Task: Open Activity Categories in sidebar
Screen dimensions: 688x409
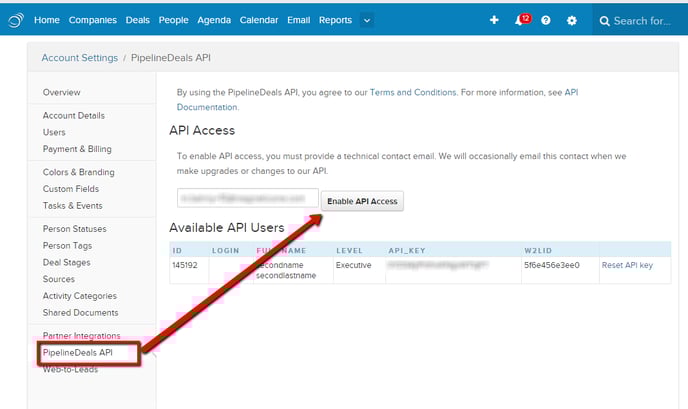Action: pos(80,296)
